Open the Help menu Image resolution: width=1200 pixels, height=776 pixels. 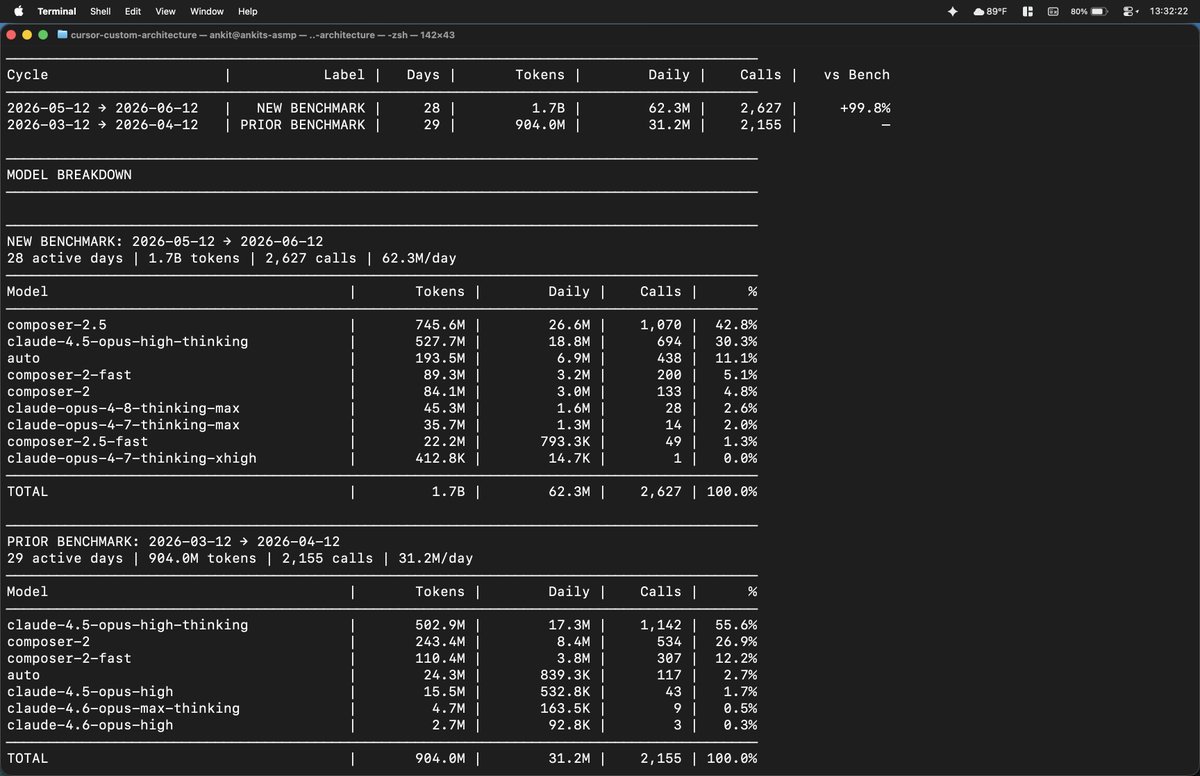248,11
